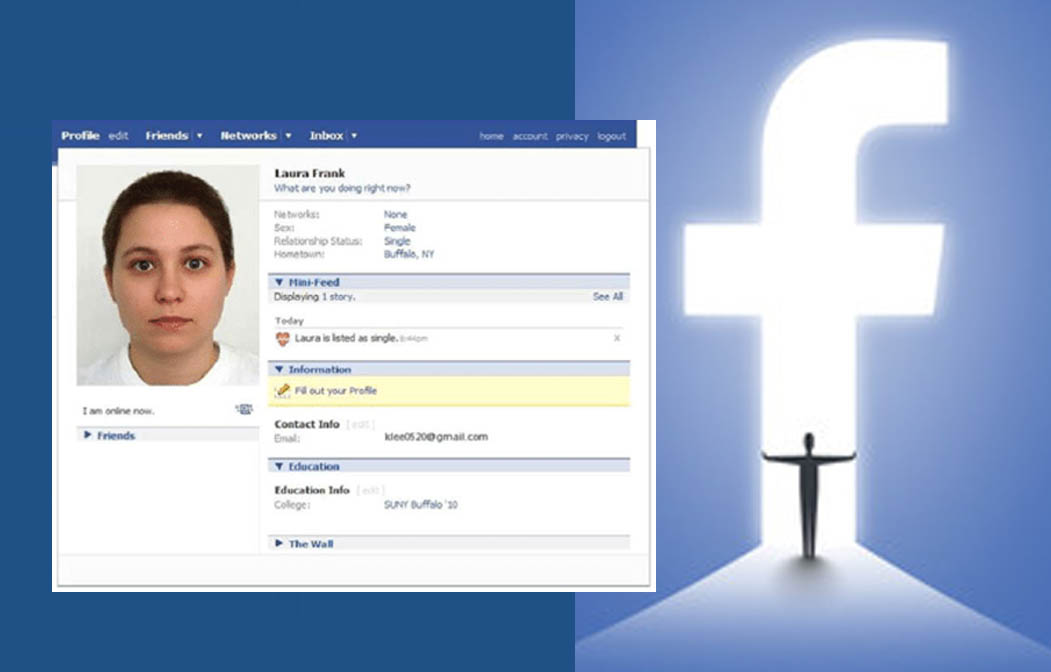The width and height of the screenshot is (1051, 672).
Task: Open the privacy link
Action: [x=572, y=136]
